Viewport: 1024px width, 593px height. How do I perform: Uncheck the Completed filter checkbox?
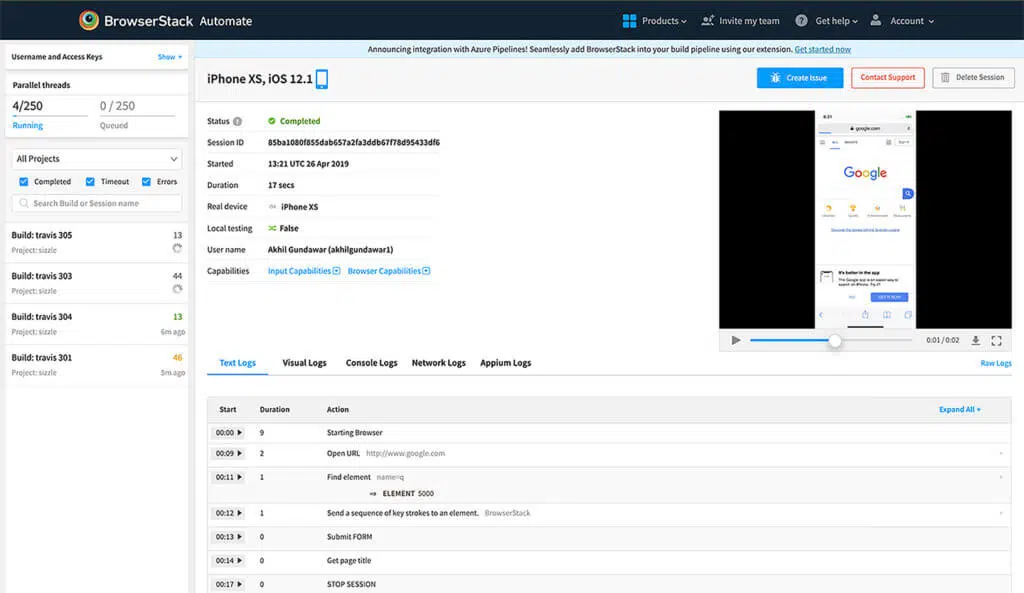click(x=24, y=182)
